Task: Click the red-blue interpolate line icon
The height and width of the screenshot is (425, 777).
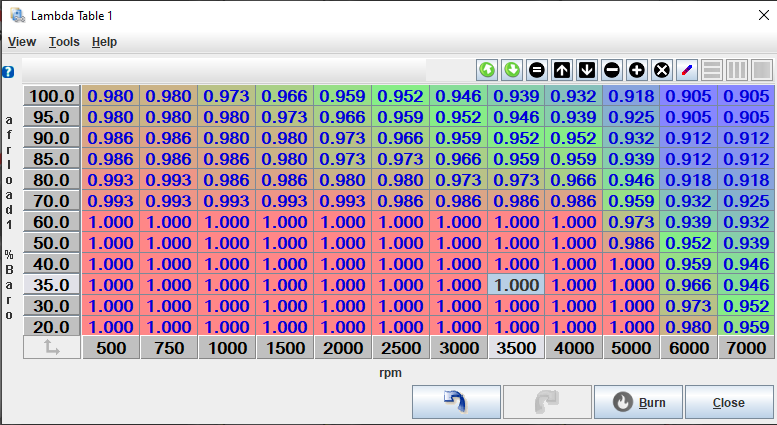Action: (686, 70)
